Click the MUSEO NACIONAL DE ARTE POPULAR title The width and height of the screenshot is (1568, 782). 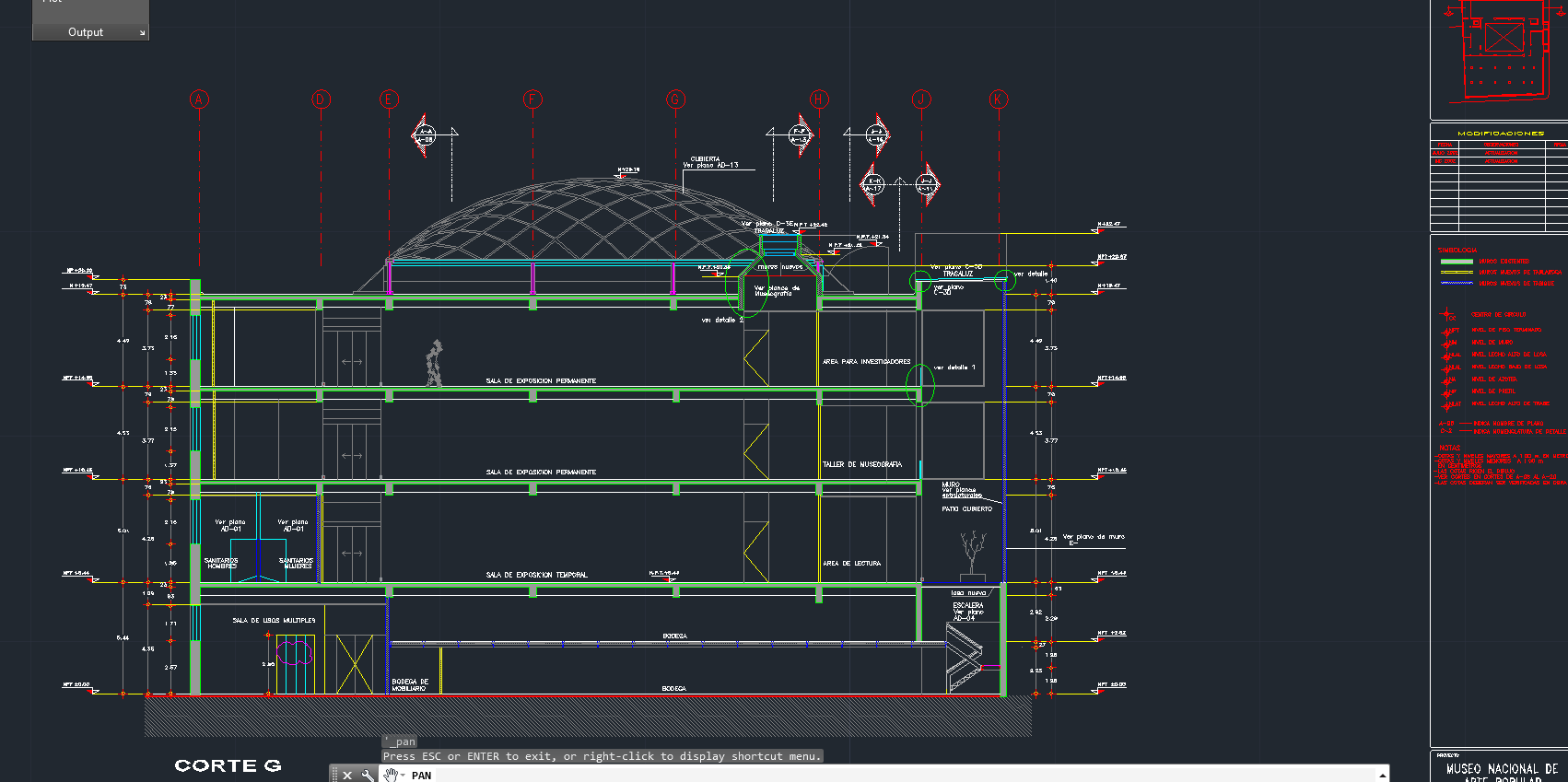pyautogui.click(x=1502, y=772)
